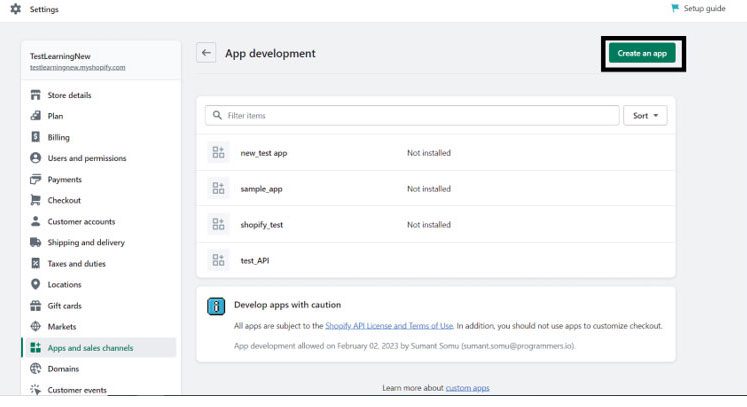Open Domains settings label
Image resolution: width=747 pixels, height=407 pixels.
tap(63, 369)
